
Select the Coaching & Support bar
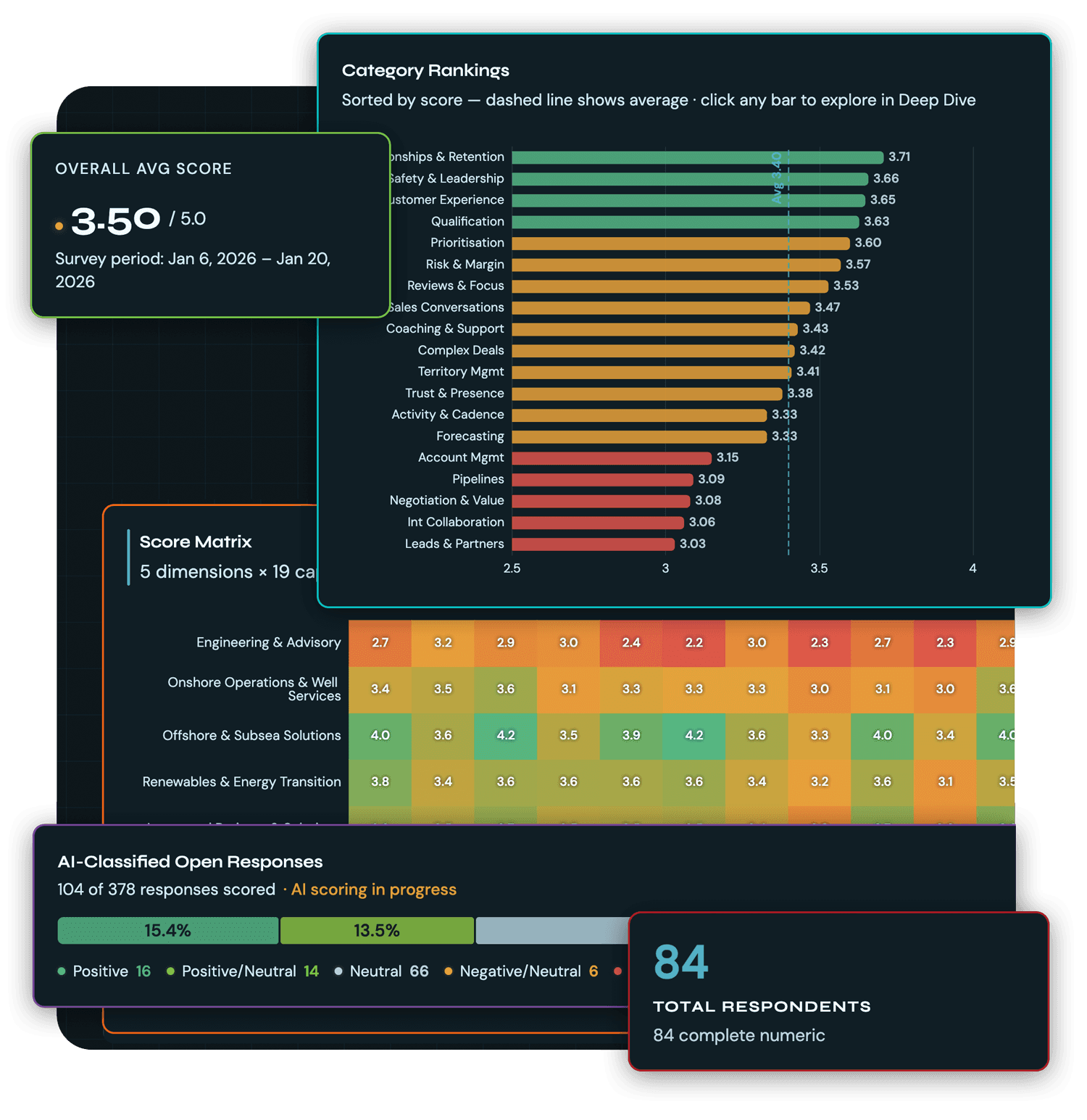[x=655, y=329]
